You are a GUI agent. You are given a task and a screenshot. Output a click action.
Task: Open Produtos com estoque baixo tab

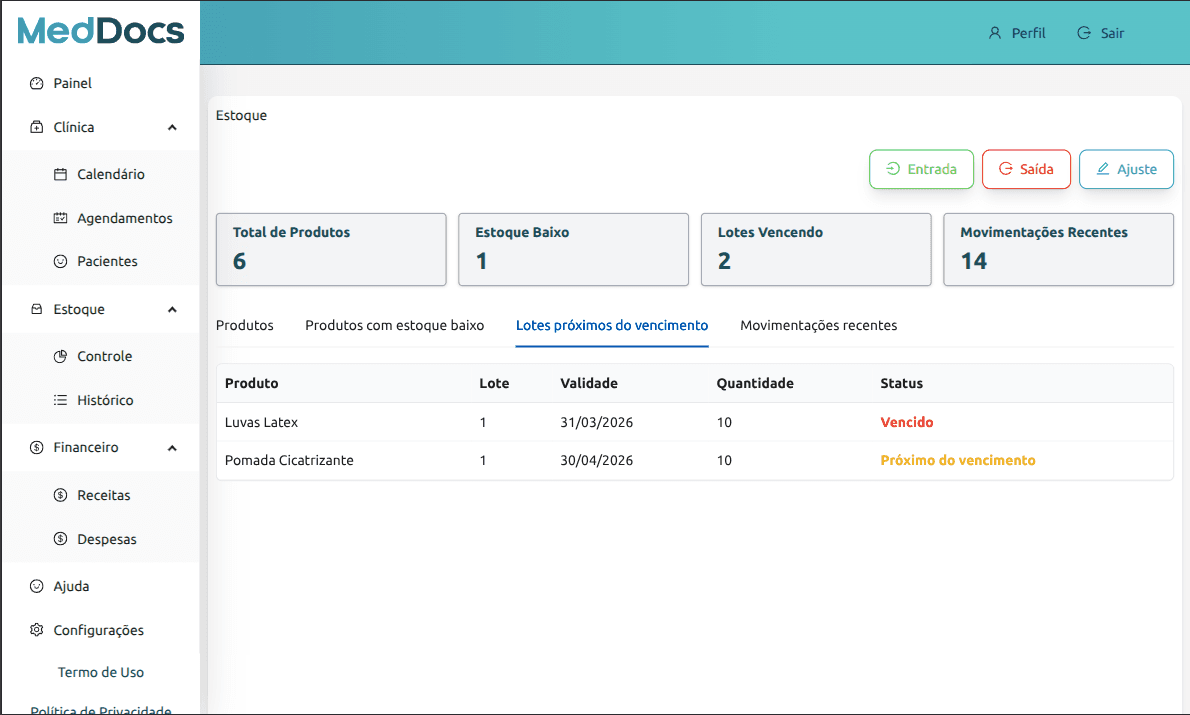click(x=394, y=325)
